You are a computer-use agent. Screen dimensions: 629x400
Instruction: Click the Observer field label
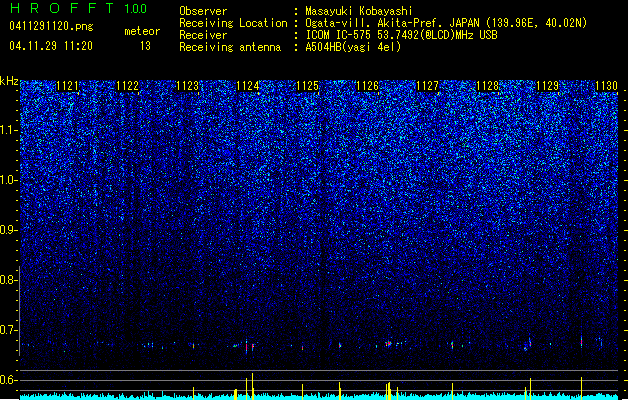(x=203, y=11)
